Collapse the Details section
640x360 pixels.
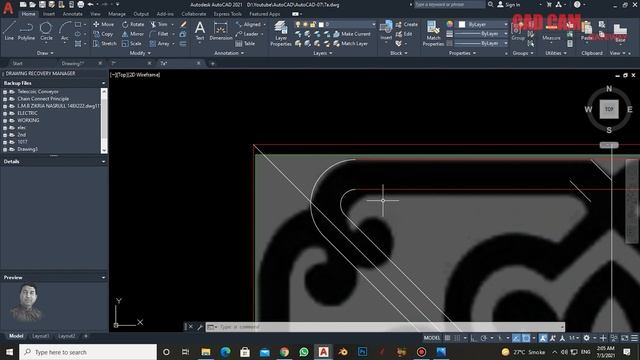[103, 162]
